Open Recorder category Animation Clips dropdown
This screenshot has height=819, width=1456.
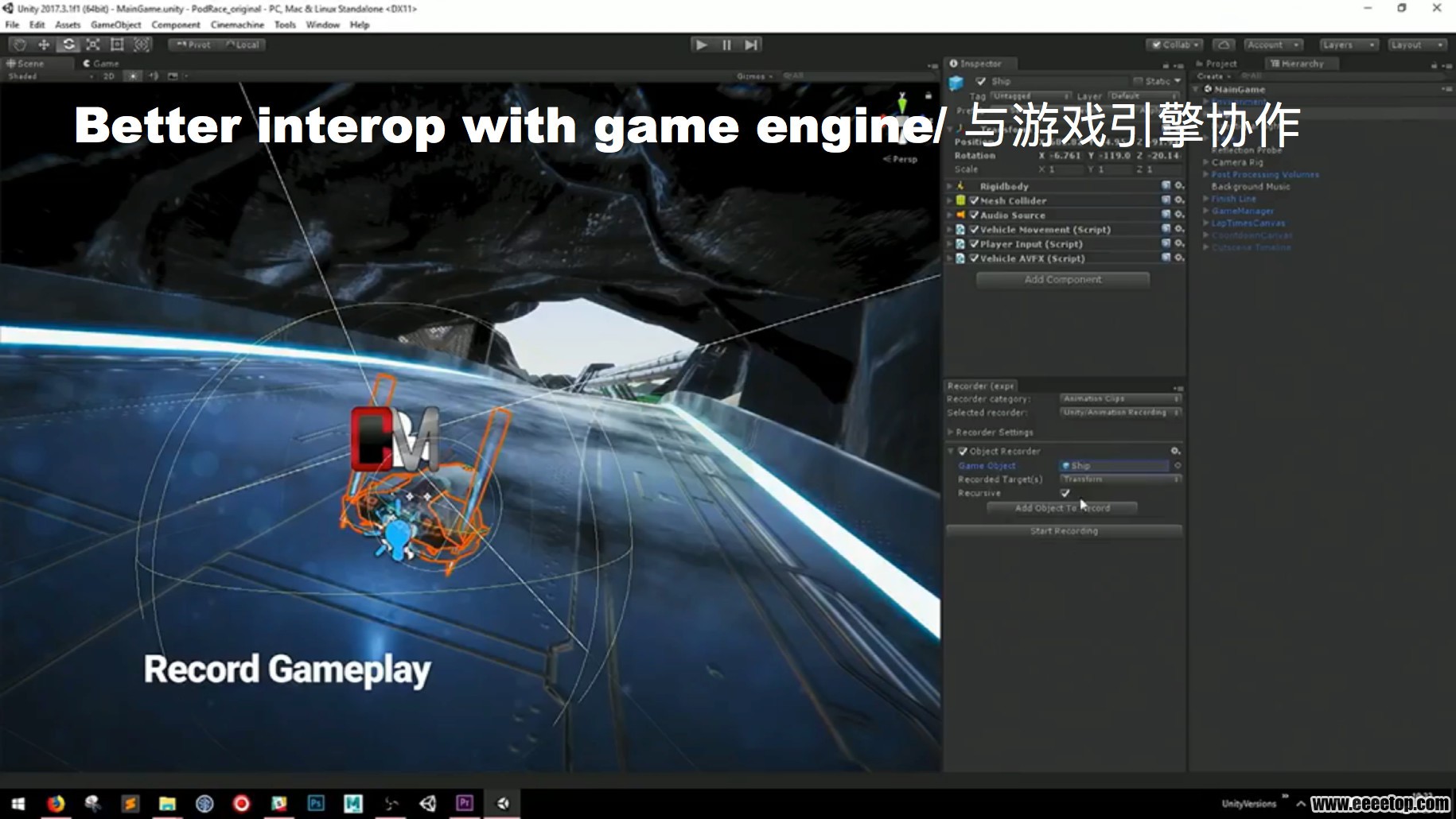click(x=1120, y=398)
